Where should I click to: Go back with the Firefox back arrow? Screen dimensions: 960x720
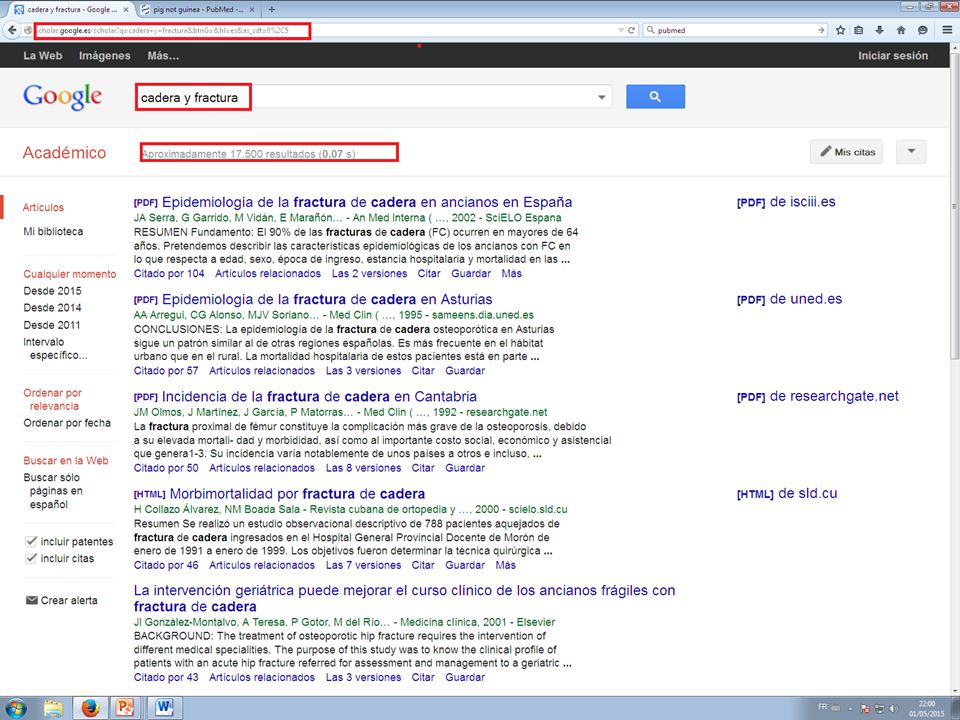pos(12,30)
